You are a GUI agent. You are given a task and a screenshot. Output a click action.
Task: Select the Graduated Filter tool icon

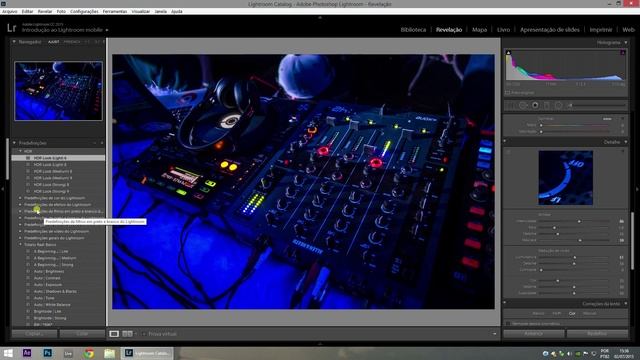pos(547,105)
